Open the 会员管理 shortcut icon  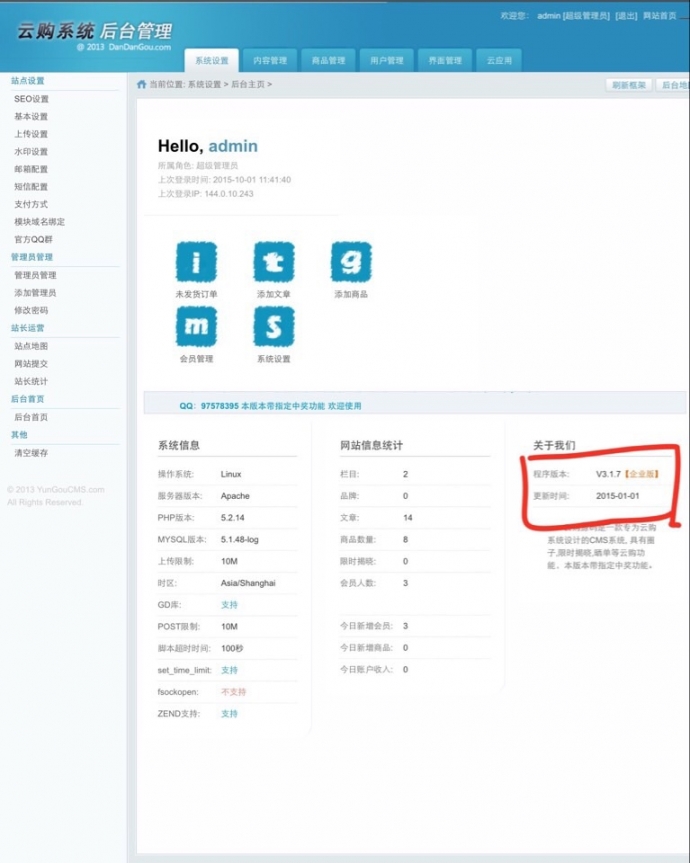click(x=196, y=326)
